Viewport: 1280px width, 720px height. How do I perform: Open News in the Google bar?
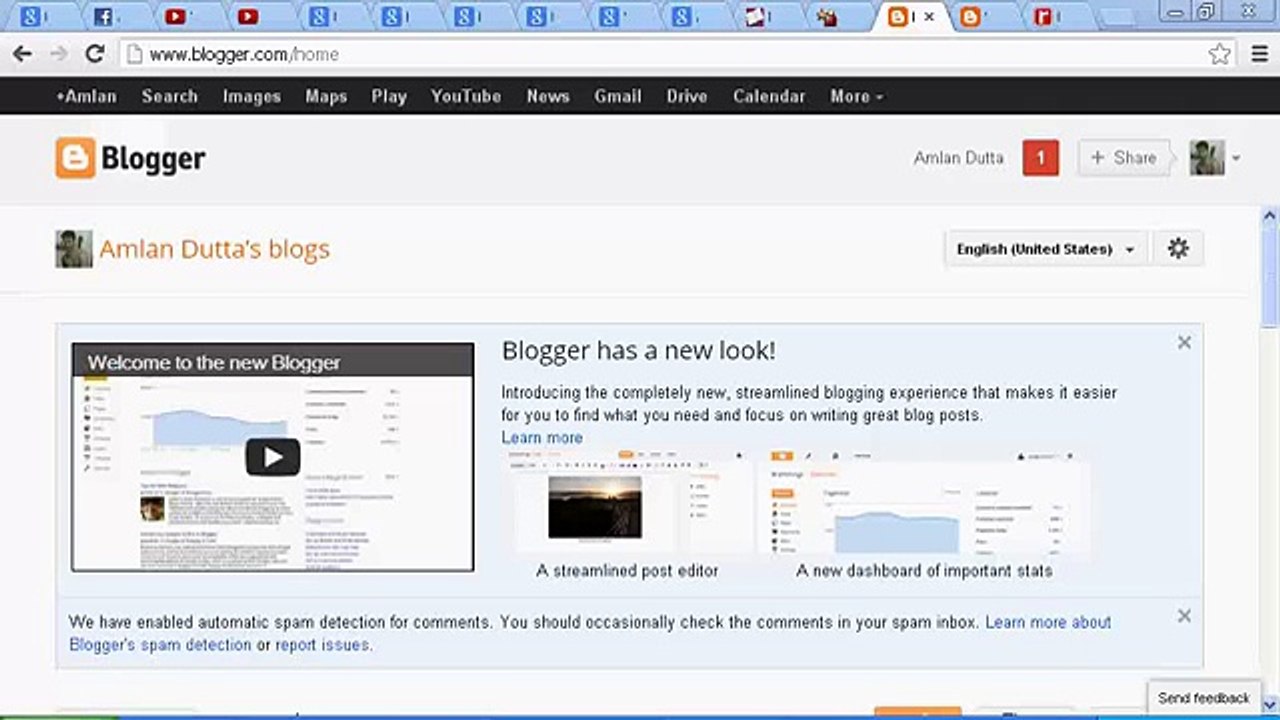548,96
